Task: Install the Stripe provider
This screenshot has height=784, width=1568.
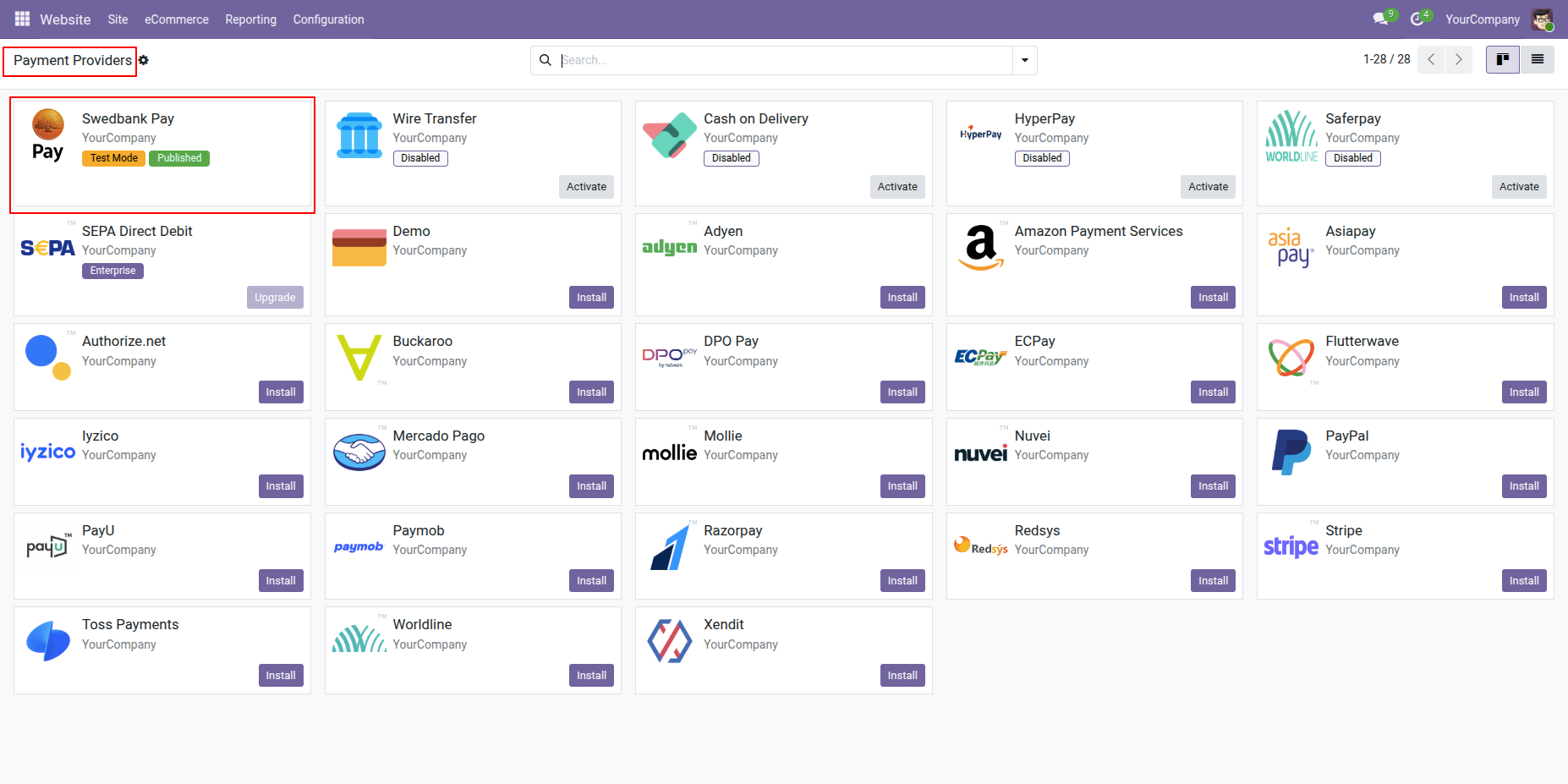Action: 1524,581
